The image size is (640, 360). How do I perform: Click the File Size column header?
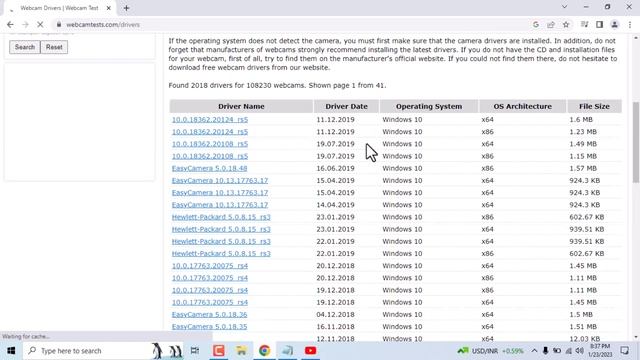coord(594,106)
